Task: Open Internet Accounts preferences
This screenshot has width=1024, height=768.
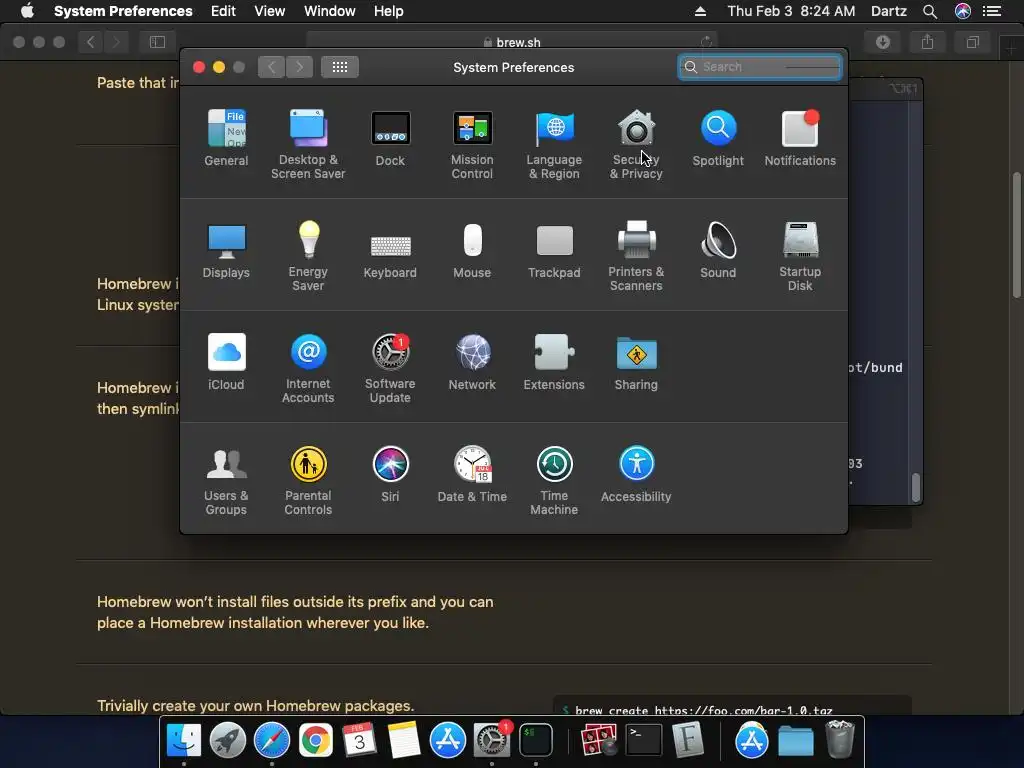Action: (x=308, y=368)
